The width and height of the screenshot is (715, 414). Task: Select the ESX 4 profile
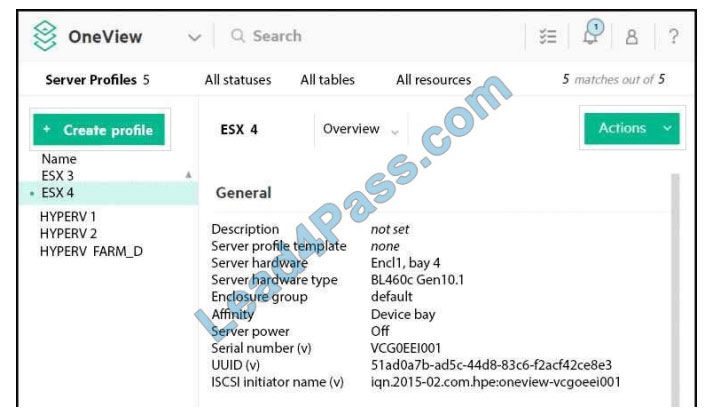[x=109, y=193]
